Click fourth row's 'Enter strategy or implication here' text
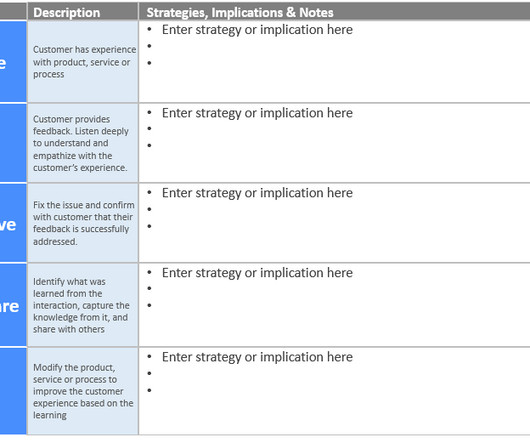Image resolution: width=530 pixels, height=443 pixels. pos(257,273)
